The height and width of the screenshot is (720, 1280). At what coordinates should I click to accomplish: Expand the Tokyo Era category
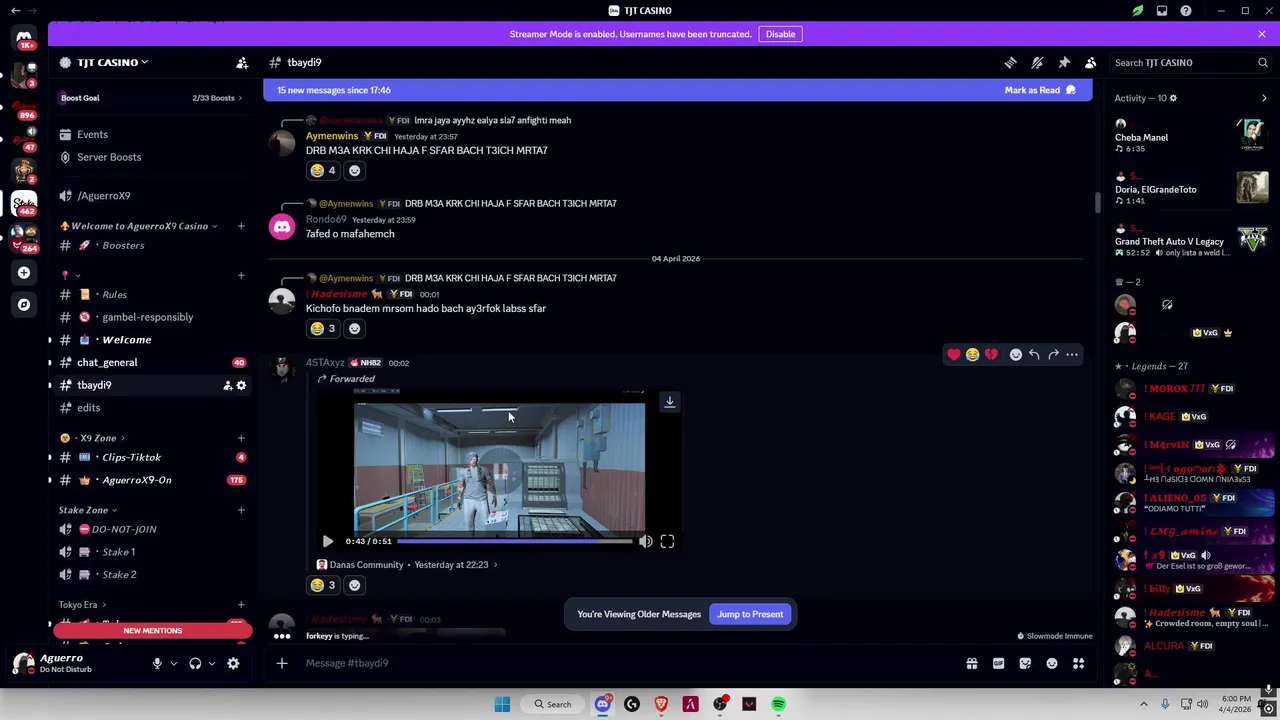82,605
